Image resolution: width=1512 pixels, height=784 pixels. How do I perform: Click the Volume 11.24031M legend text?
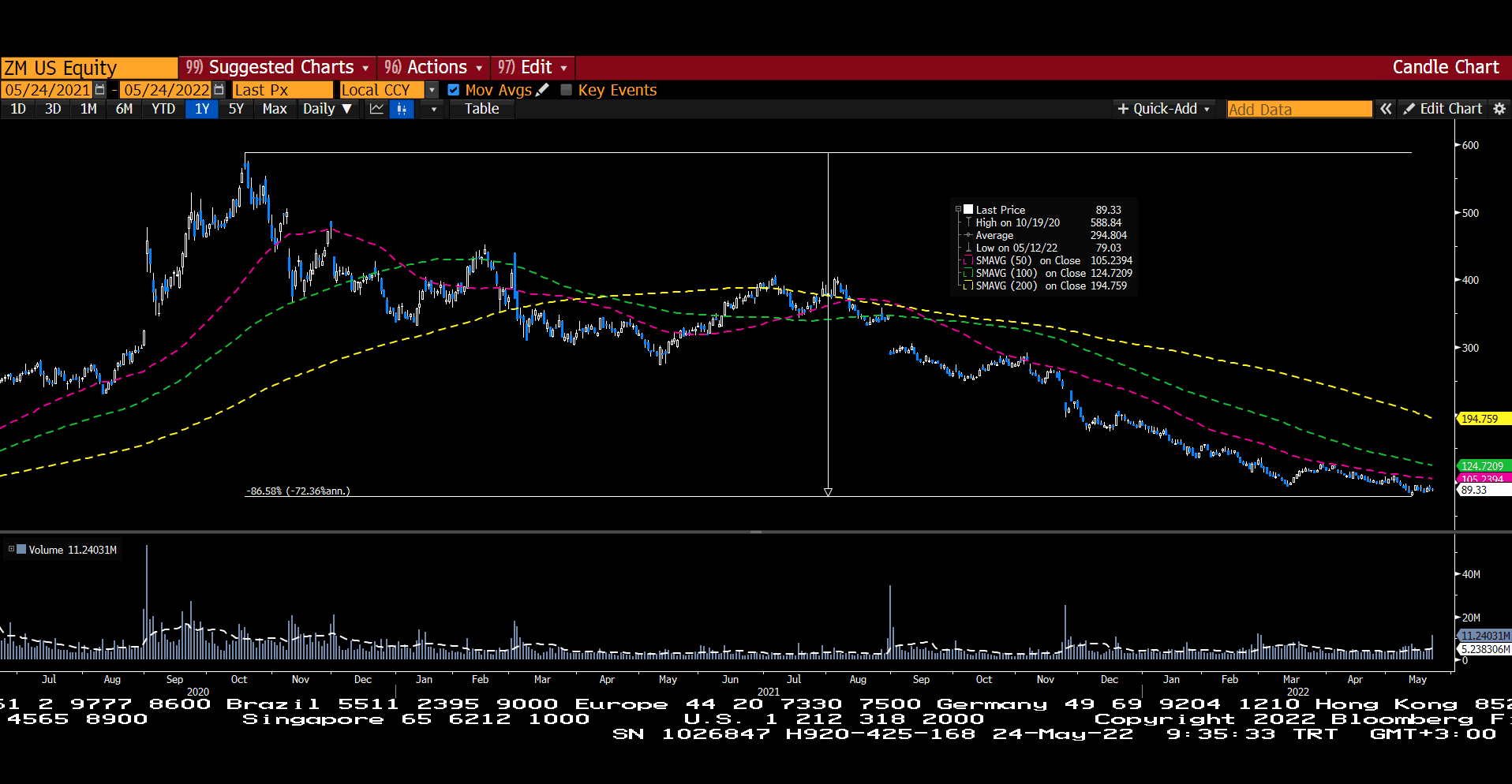(73, 550)
